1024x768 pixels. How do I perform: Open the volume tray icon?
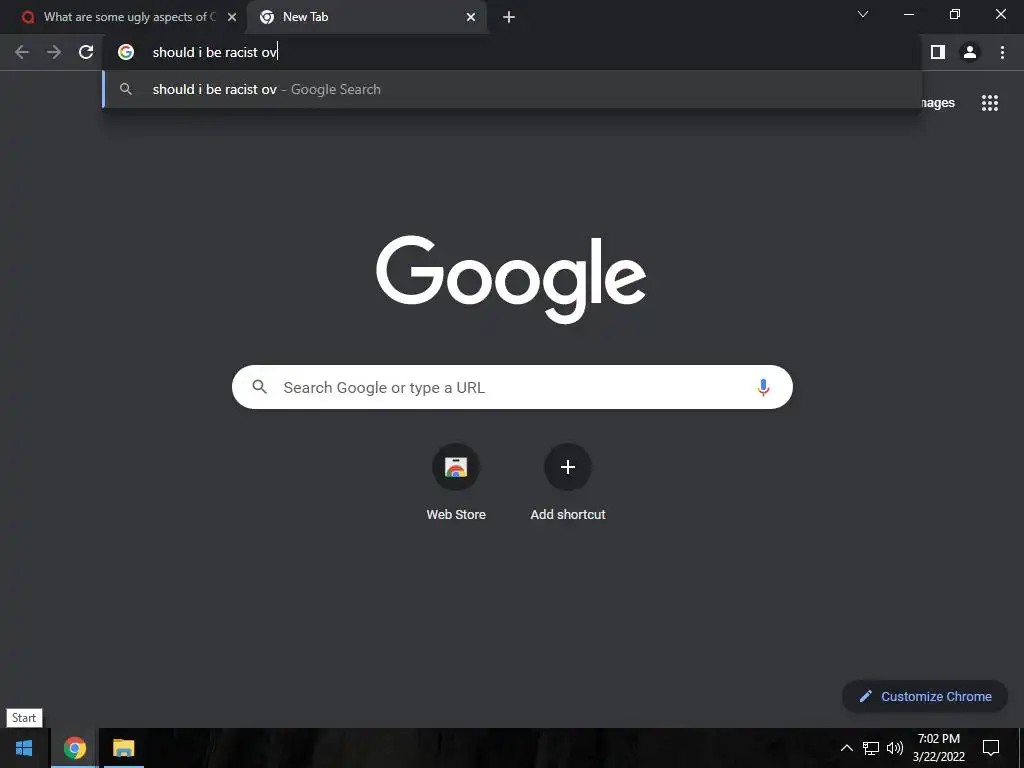[895, 748]
